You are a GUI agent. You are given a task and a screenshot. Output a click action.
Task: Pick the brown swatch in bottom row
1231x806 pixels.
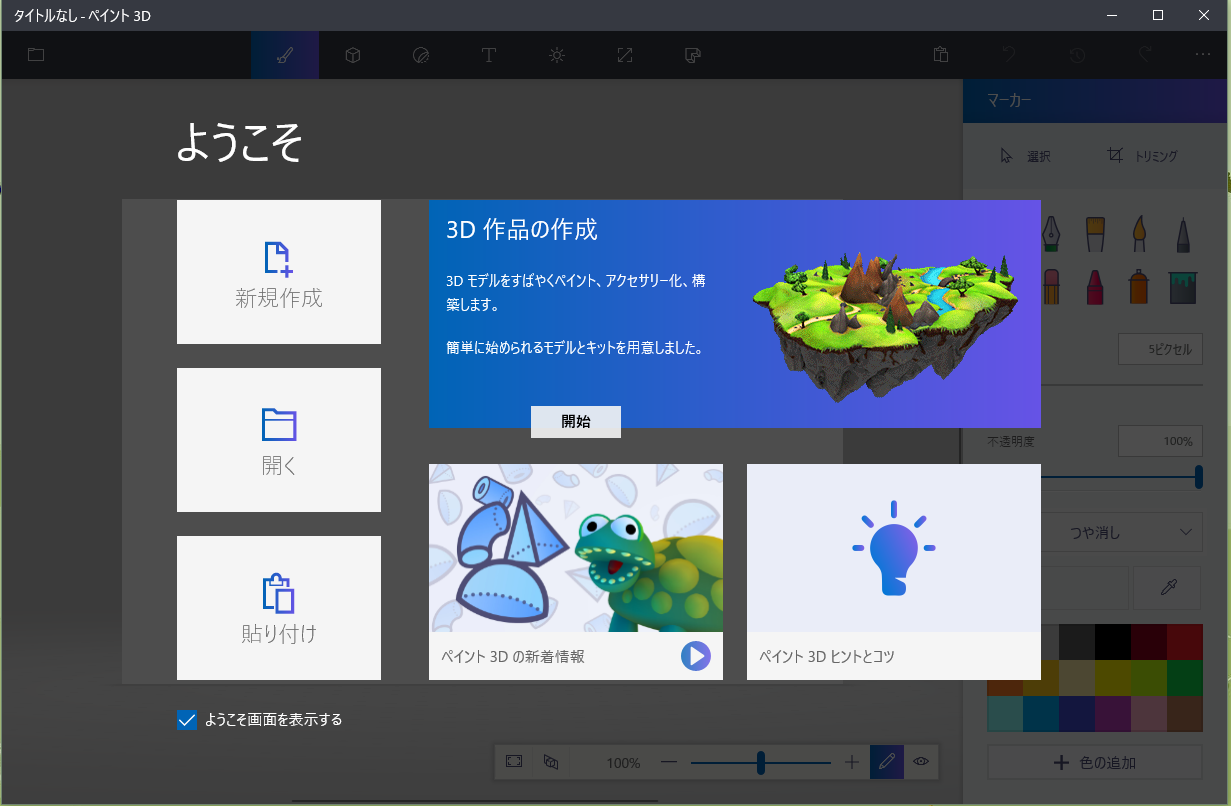(x=1185, y=713)
